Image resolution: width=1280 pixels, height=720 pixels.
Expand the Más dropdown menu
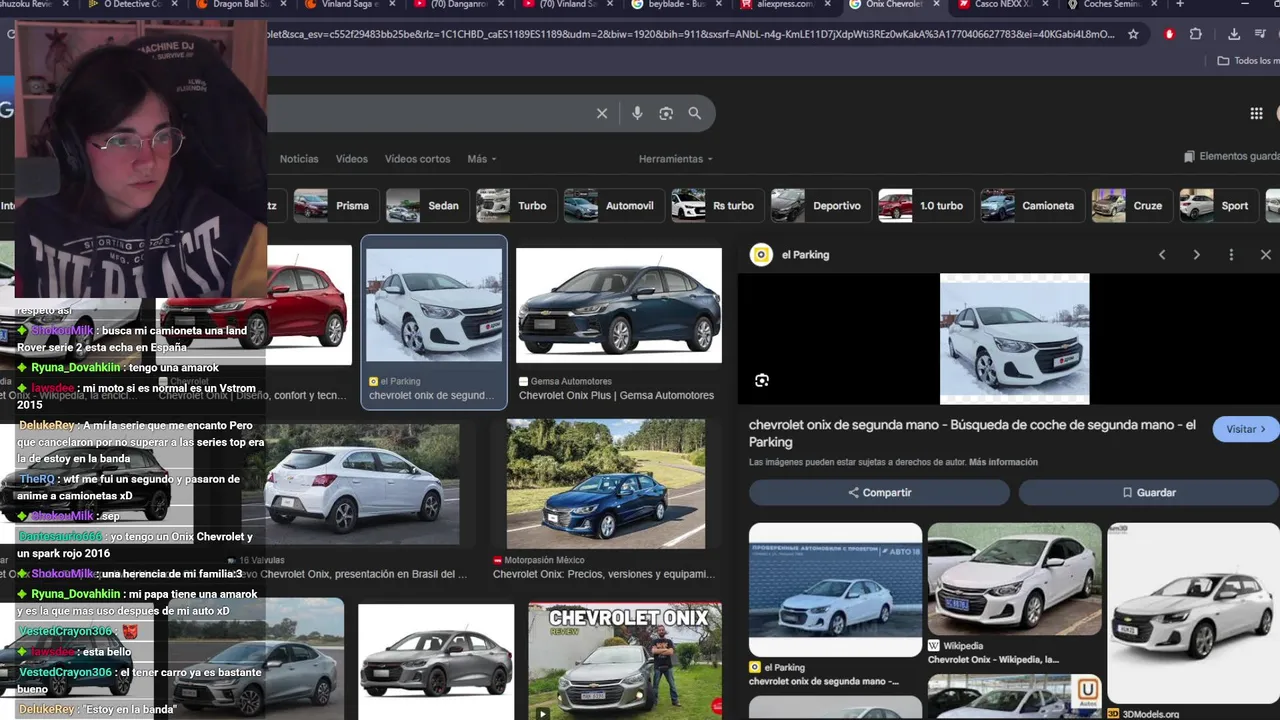pos(481,159)
